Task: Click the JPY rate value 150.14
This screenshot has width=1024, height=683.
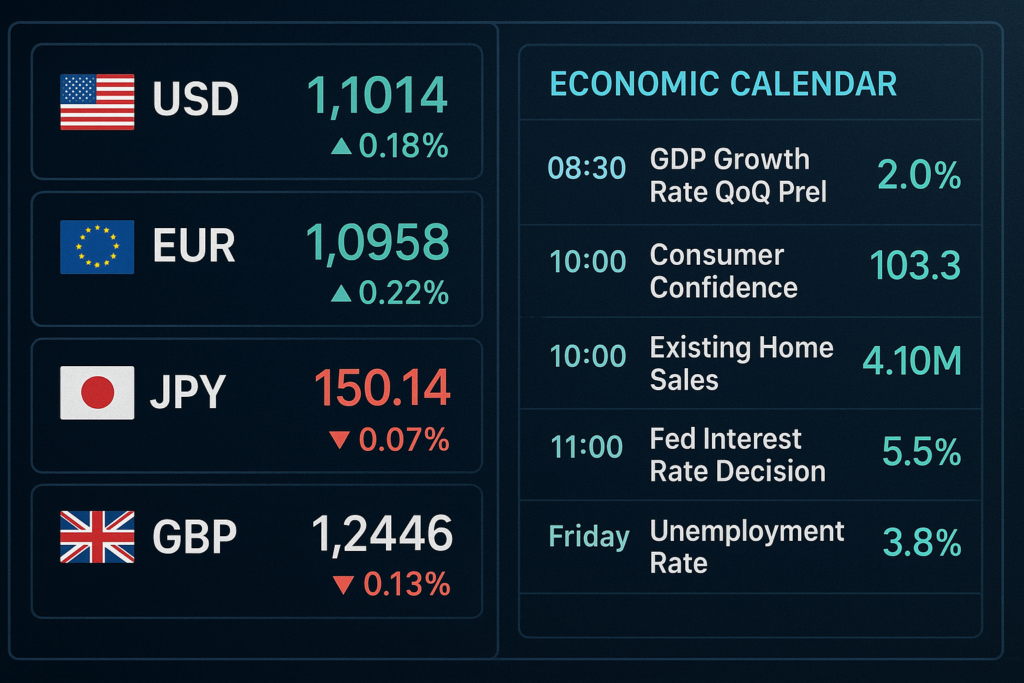Action: point(382,389)
